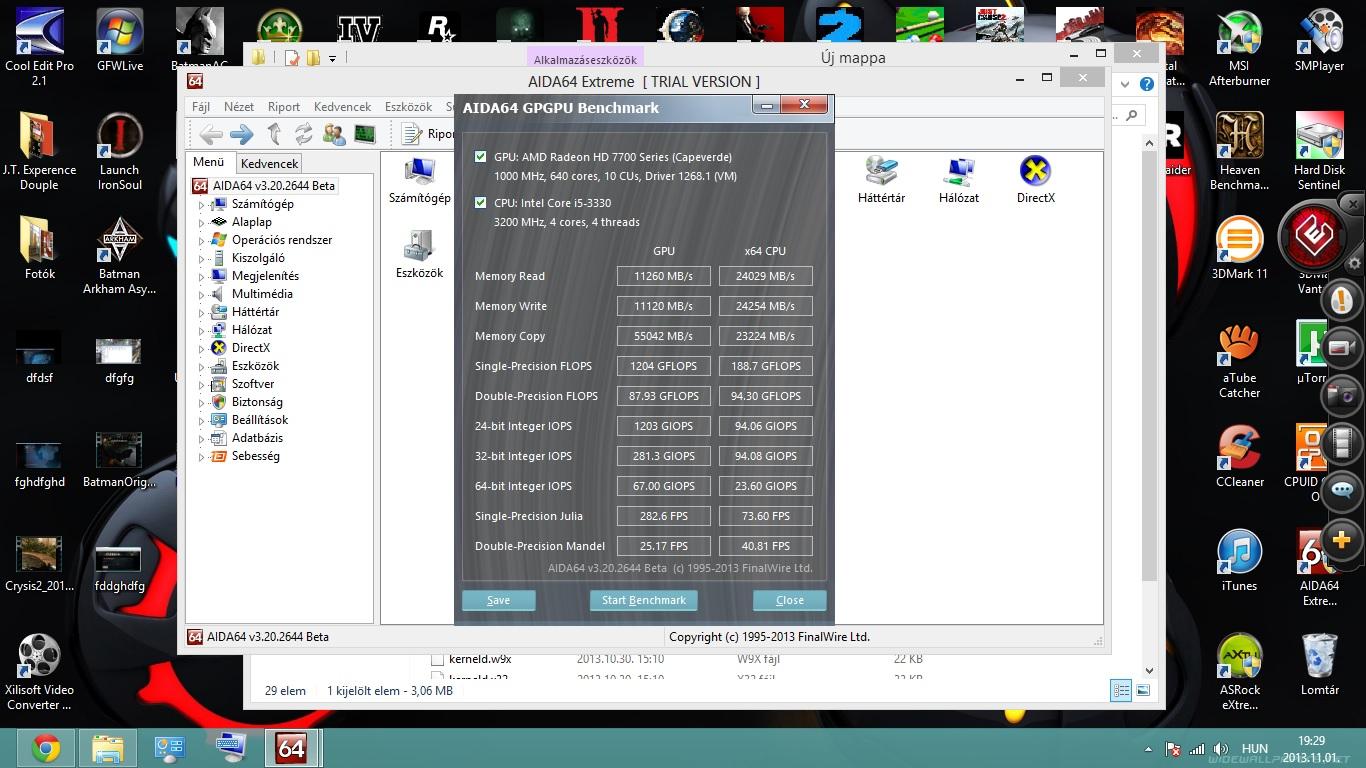Click Explorer scrollbar down arrow
The height and width of the screenshot is (768, 1366).
1149,671
